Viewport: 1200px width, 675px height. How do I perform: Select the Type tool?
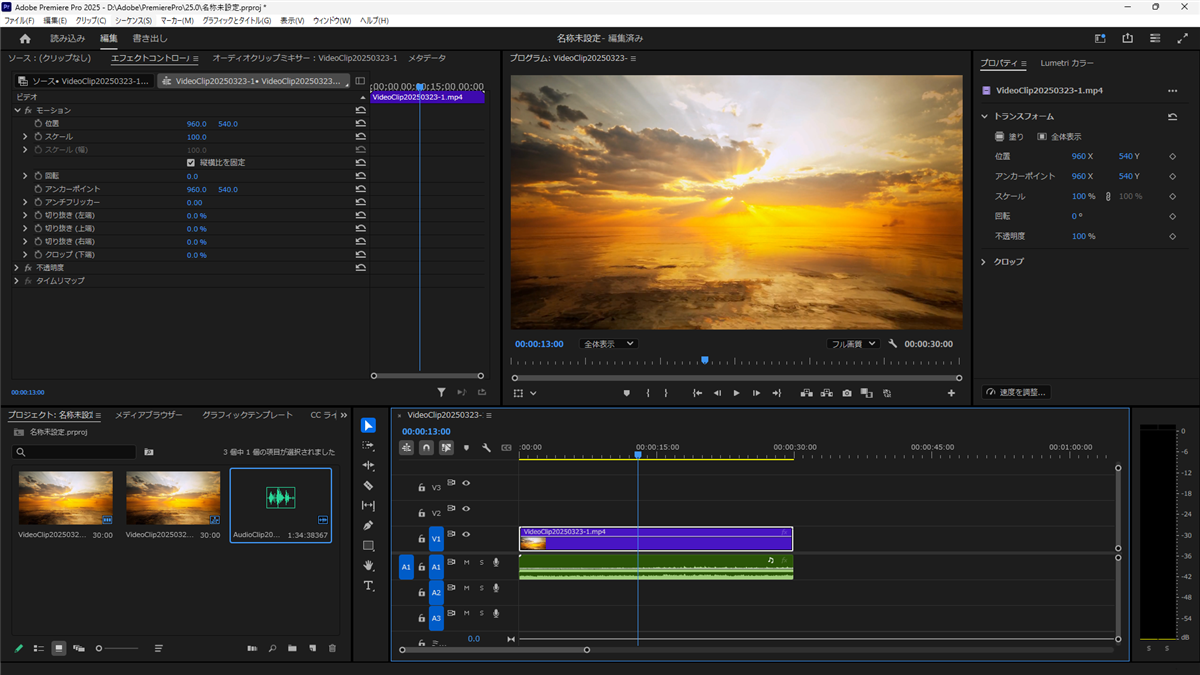368,585
